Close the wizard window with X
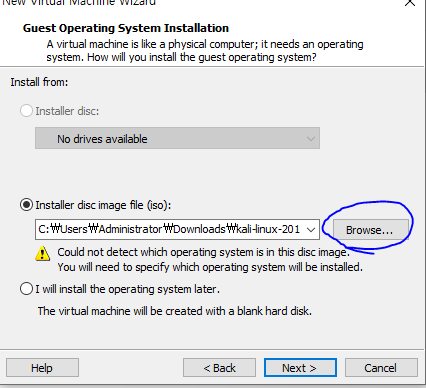The width and height of the screenshot is (426, 388). (x=410, y=3)
